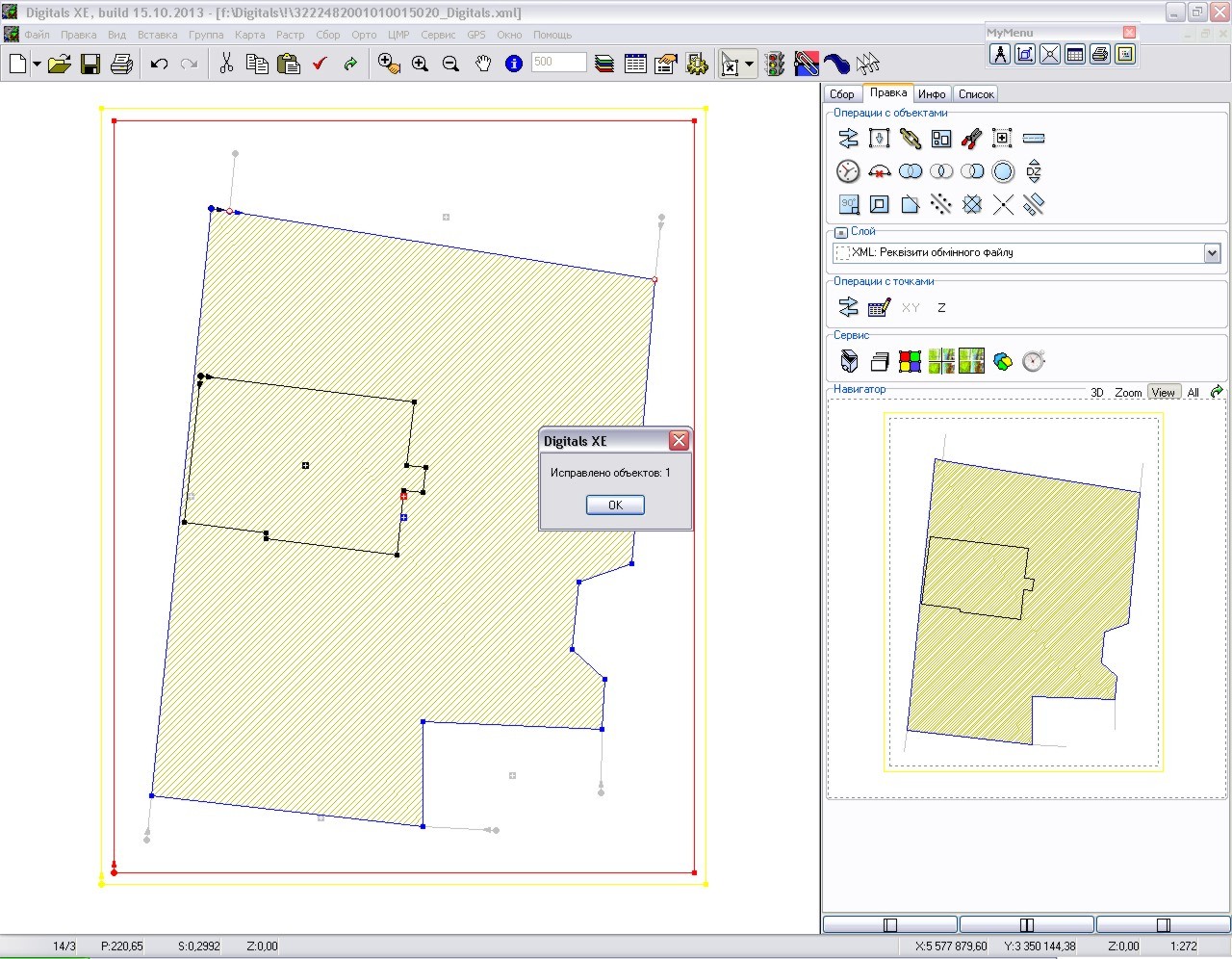Click the P:220,65 status bar entry
1232x959 pixels.
click(x=121, y=946)
